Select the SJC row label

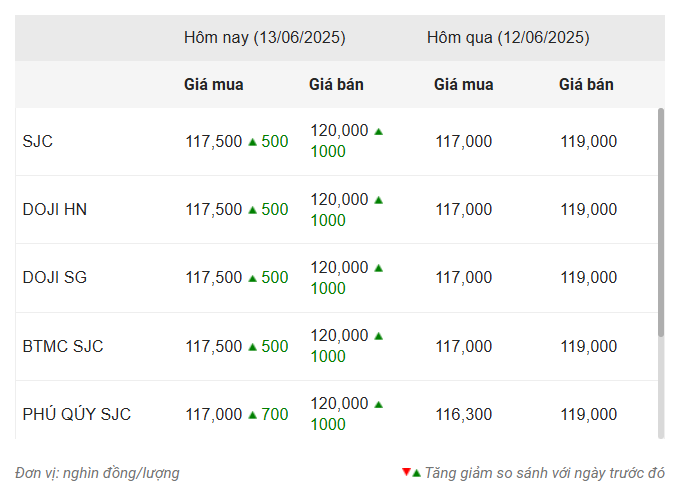pos(38,142)
